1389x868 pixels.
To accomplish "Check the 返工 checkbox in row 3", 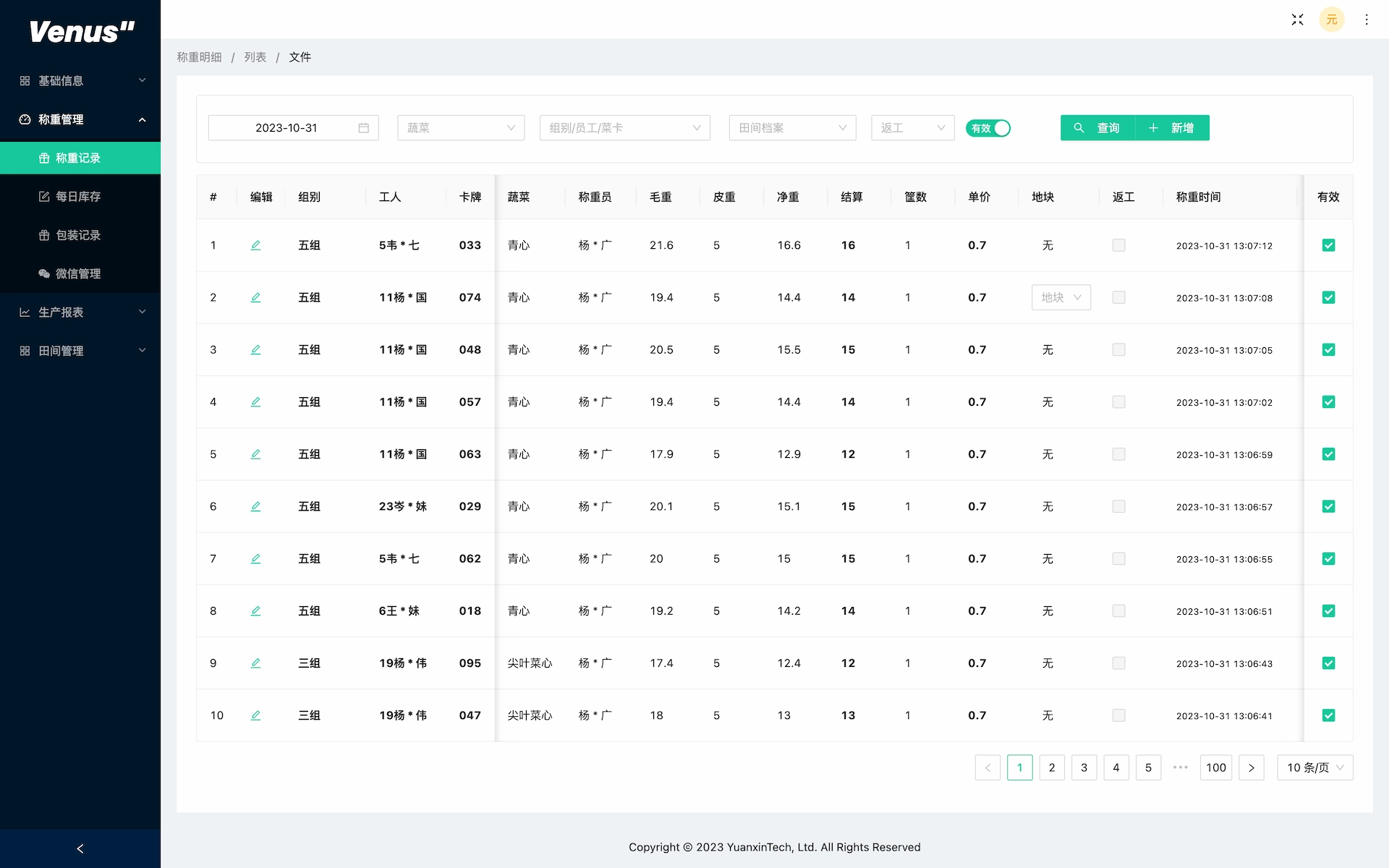I will click(x=1119, y=349).
